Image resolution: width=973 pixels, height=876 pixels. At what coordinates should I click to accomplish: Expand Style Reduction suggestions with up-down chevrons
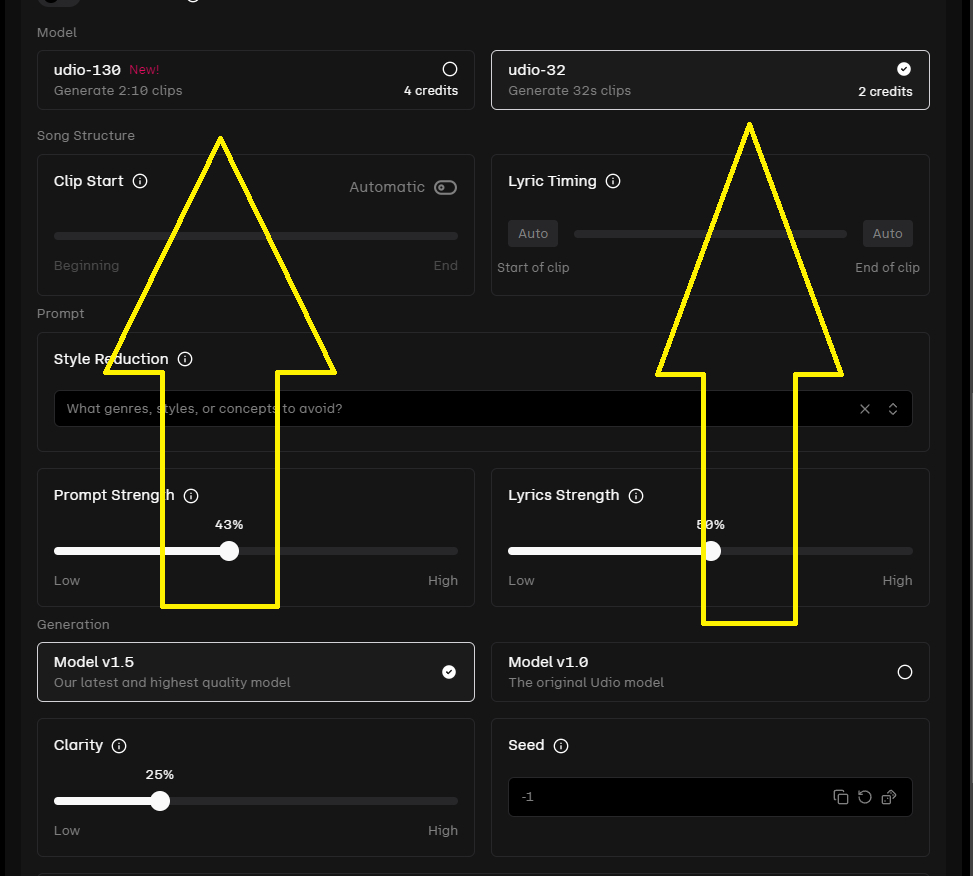tap(893, 409)
